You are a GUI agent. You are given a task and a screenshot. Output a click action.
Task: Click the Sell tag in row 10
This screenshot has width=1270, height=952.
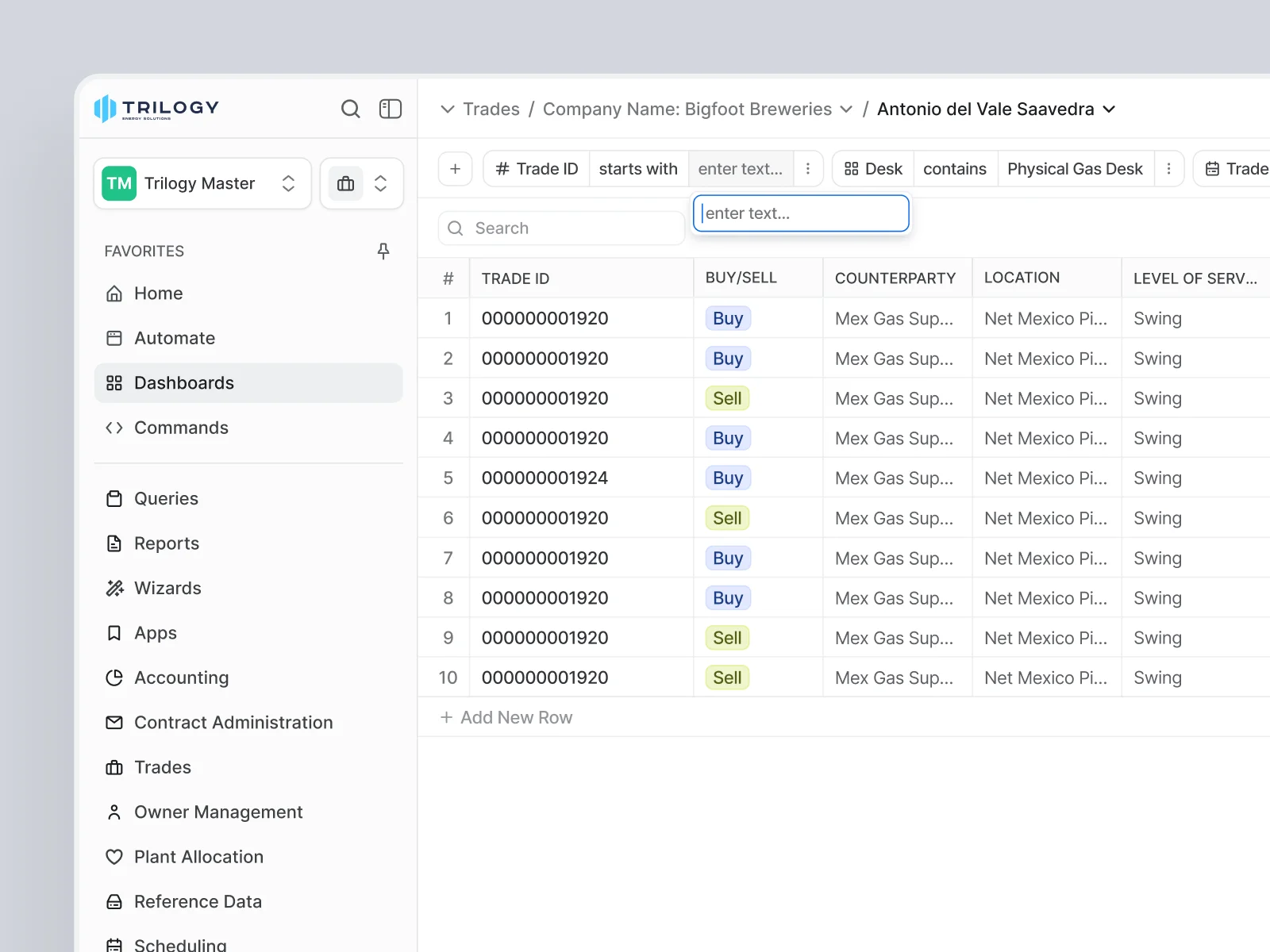tap(727, 678)
